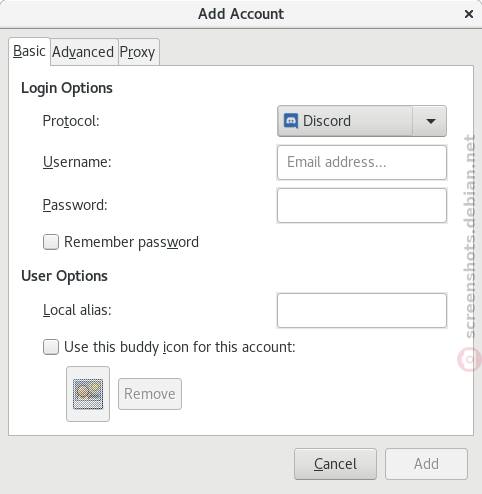Click the pink Debian swirl watermark logo
The image size is (482, 494).
pos(470,359)
